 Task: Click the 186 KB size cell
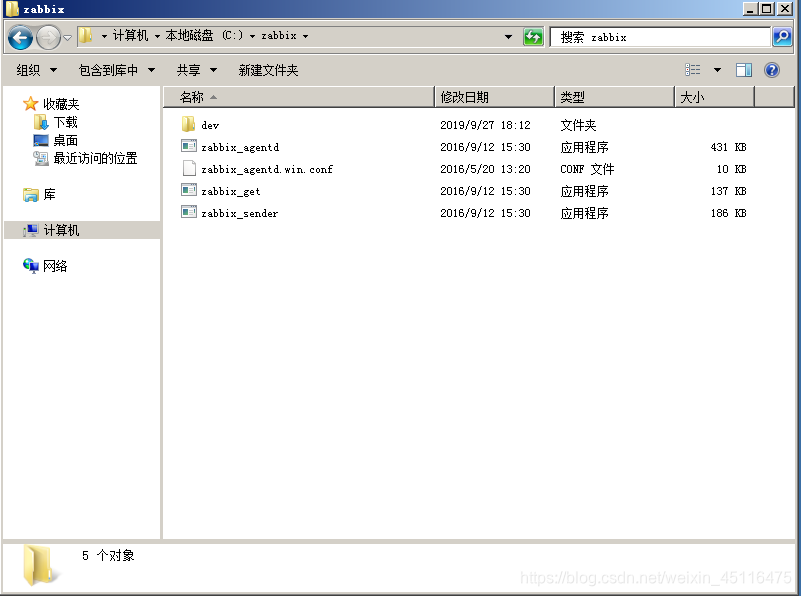728,213
